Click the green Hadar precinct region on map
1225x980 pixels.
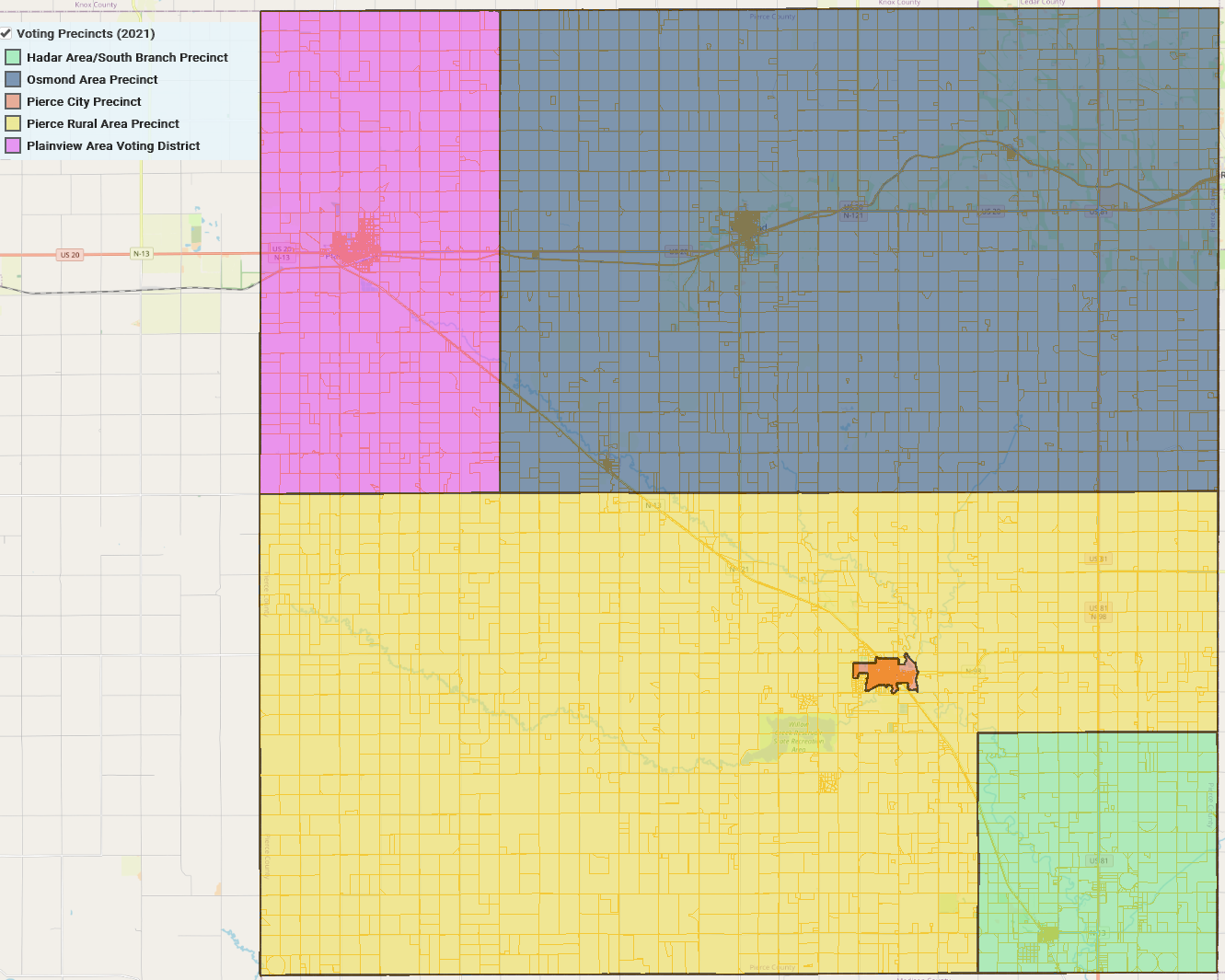pyautogui.click(x=1097, y=851)
